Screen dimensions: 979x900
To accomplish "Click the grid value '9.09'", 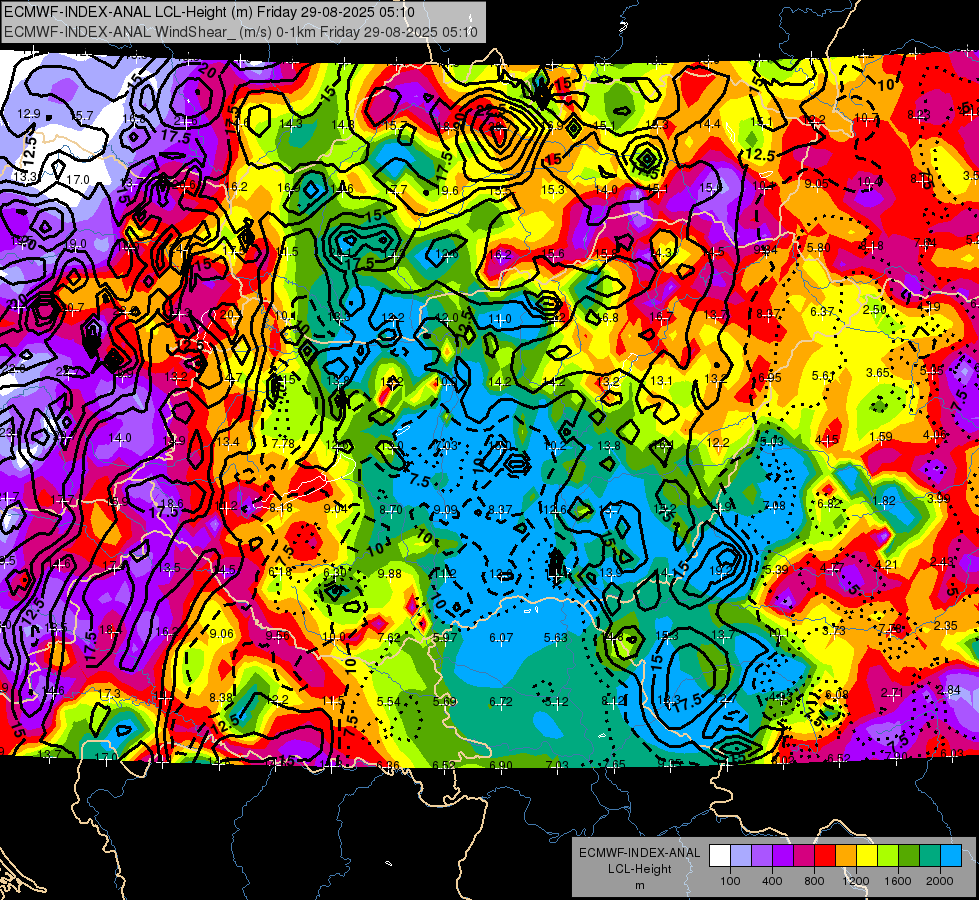I will (x=445, y=510).
